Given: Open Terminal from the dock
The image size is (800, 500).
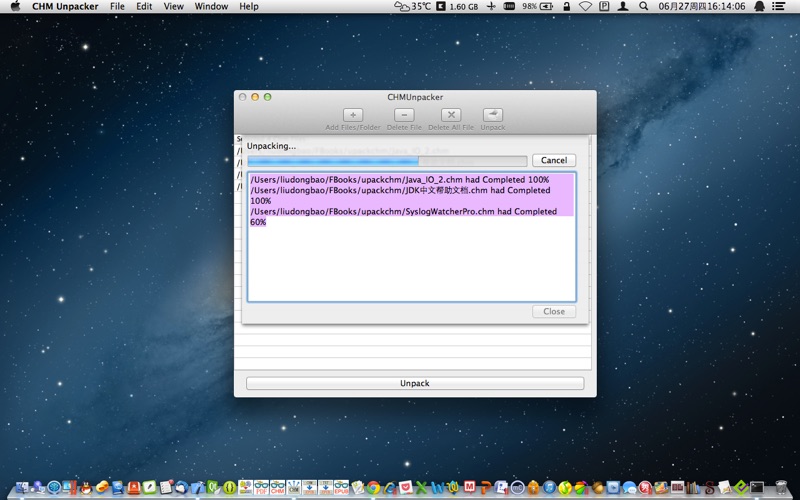Looking at the screenshot, I should 757,488.
